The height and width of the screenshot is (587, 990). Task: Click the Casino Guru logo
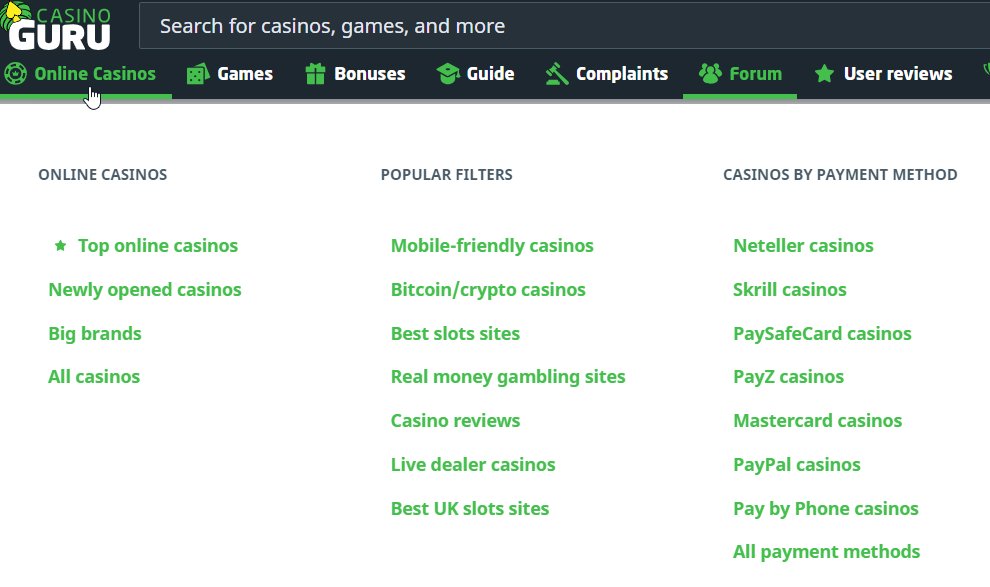click(57, 27)
